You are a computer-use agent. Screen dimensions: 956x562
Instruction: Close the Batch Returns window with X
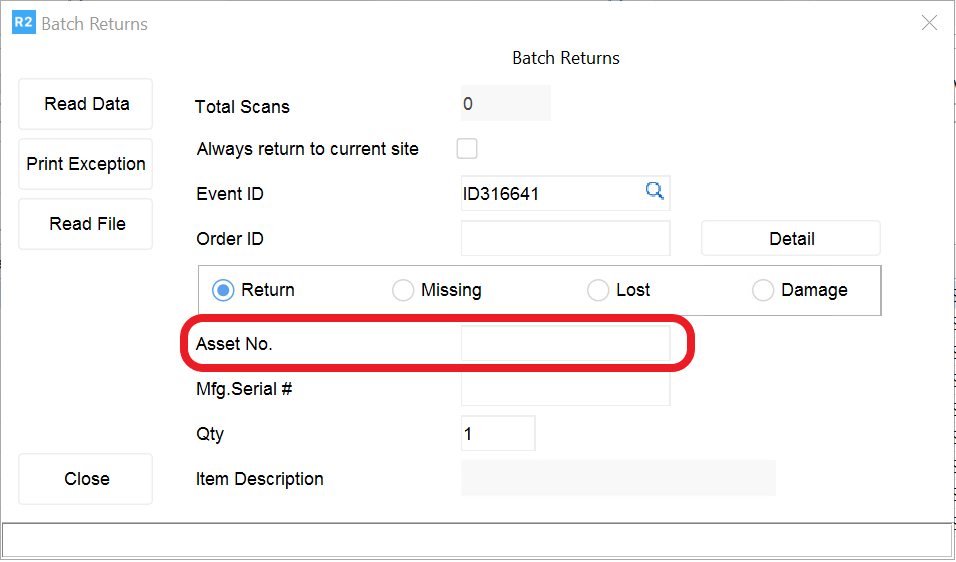(x=929, y=23)
